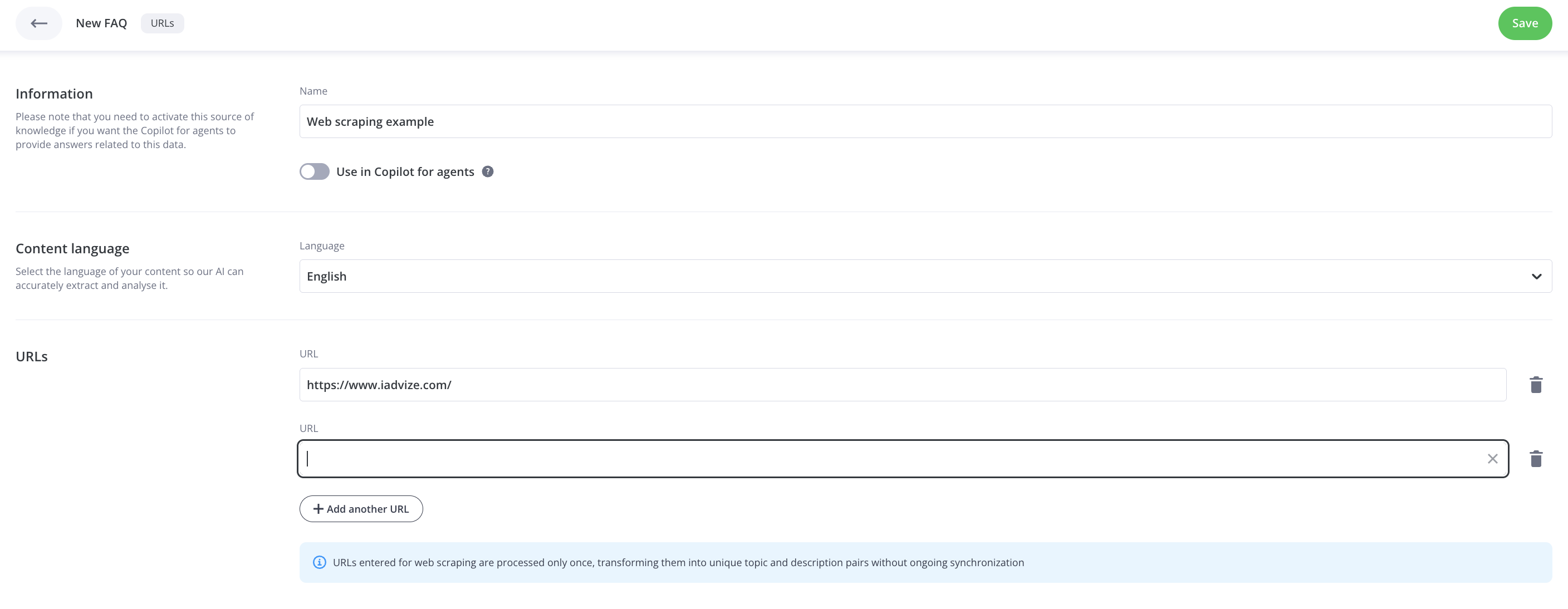Viewport: 1568px width, 609px height.
Task: Expand language list via chevron arrow
Action: (x=1536, y=276)
